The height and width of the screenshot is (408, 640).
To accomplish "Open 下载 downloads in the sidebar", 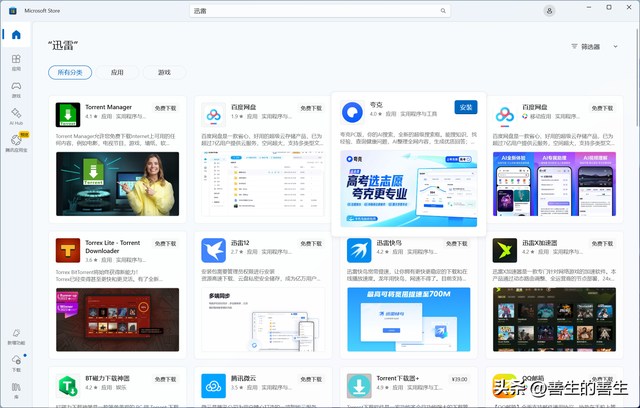I will pos(16,363).
